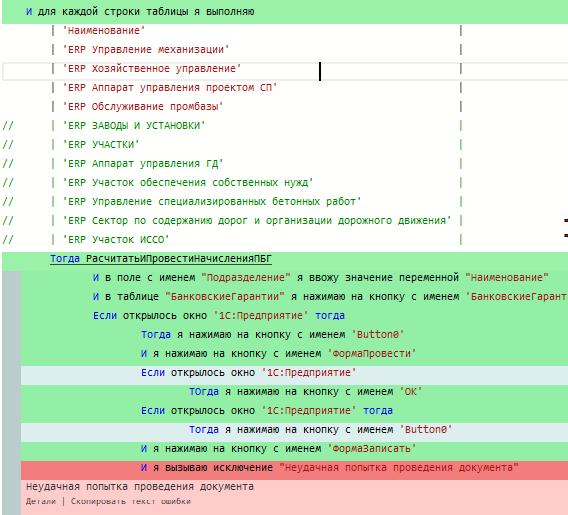Click the red step 'И я вызываю исключение'
The image size is (568, 515).
coord(330,468)
